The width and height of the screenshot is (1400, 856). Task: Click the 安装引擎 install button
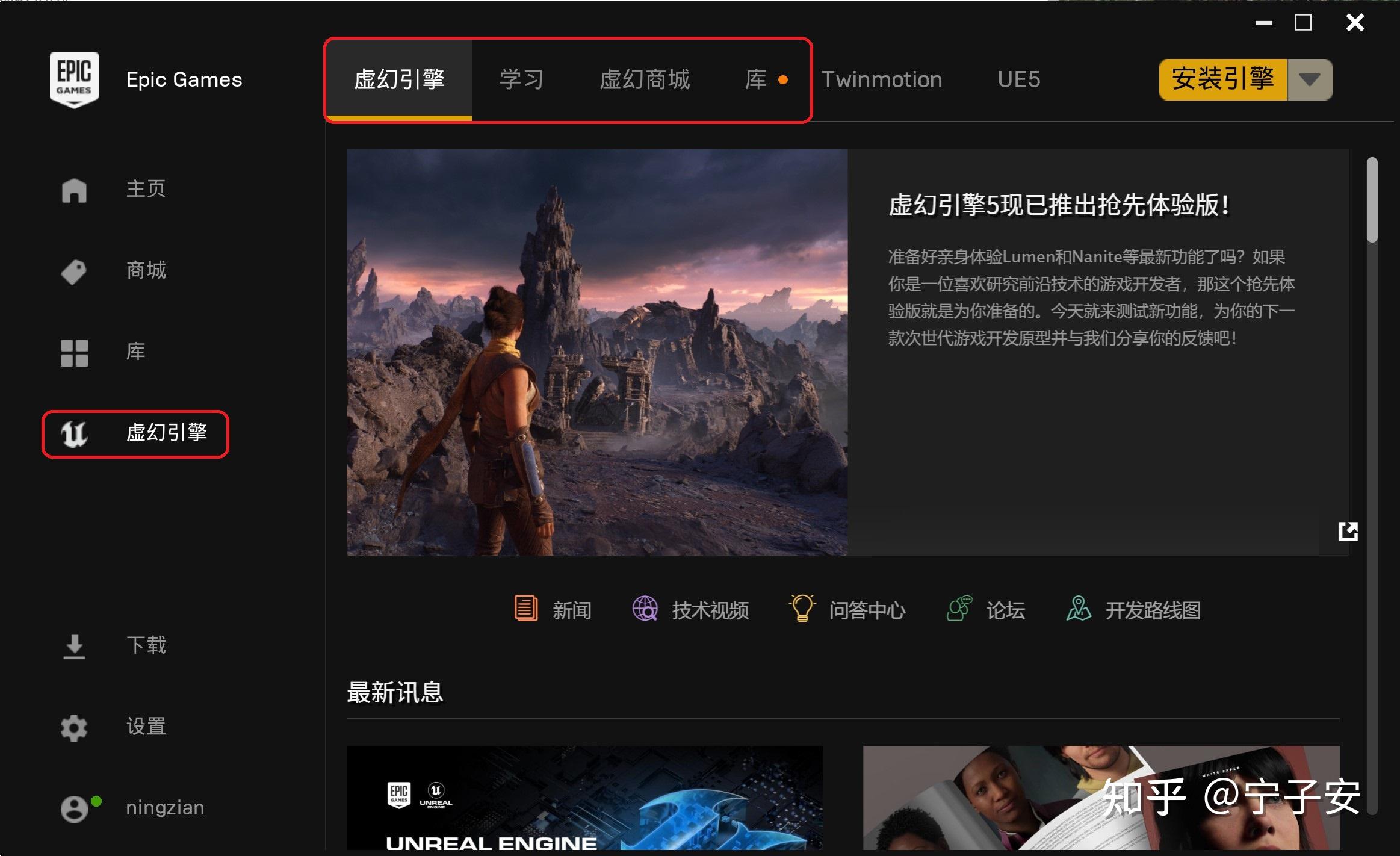click(x=1222, y=79)
